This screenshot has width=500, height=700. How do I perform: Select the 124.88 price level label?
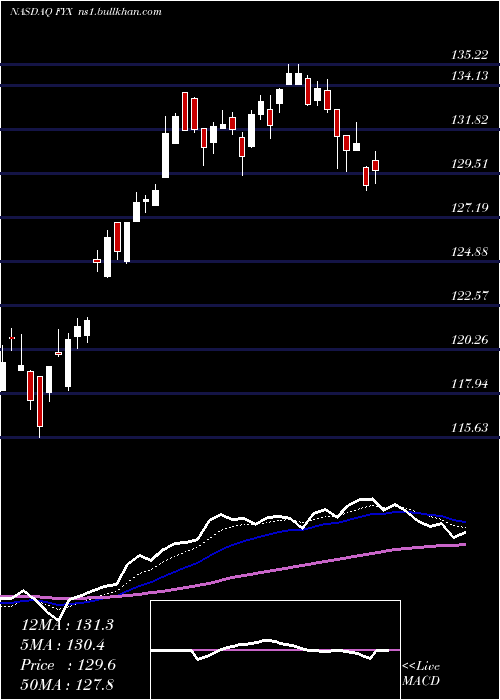470,252
